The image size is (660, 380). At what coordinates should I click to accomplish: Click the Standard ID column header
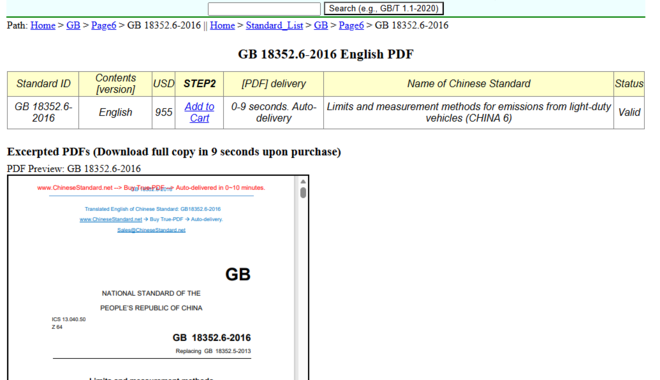43,84
